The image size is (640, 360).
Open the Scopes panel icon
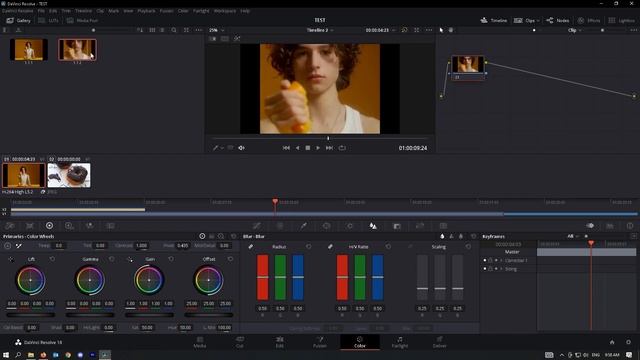[x=610, y=226]
